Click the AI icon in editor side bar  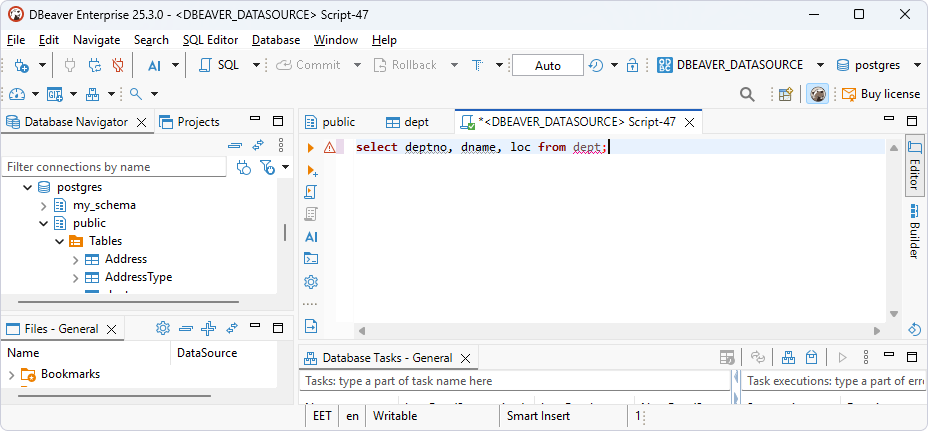311,237
